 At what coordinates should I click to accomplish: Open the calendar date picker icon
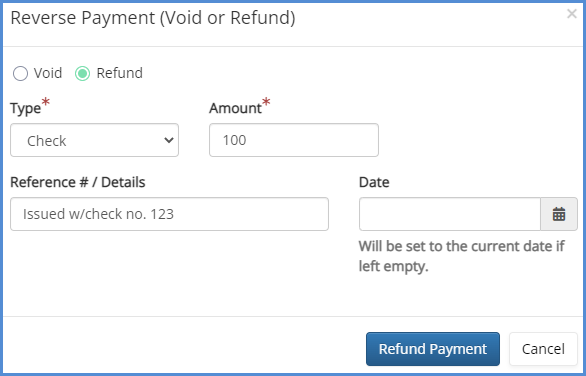559,214
